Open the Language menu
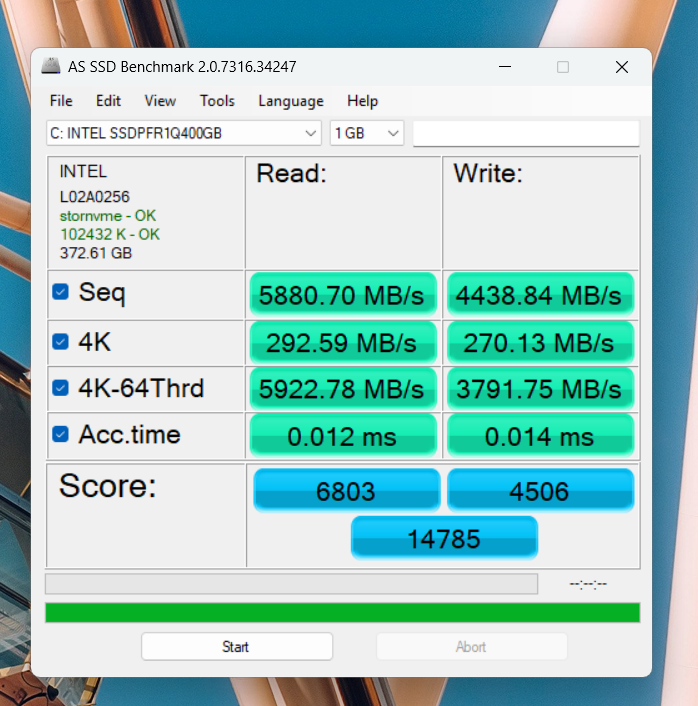 291,101
